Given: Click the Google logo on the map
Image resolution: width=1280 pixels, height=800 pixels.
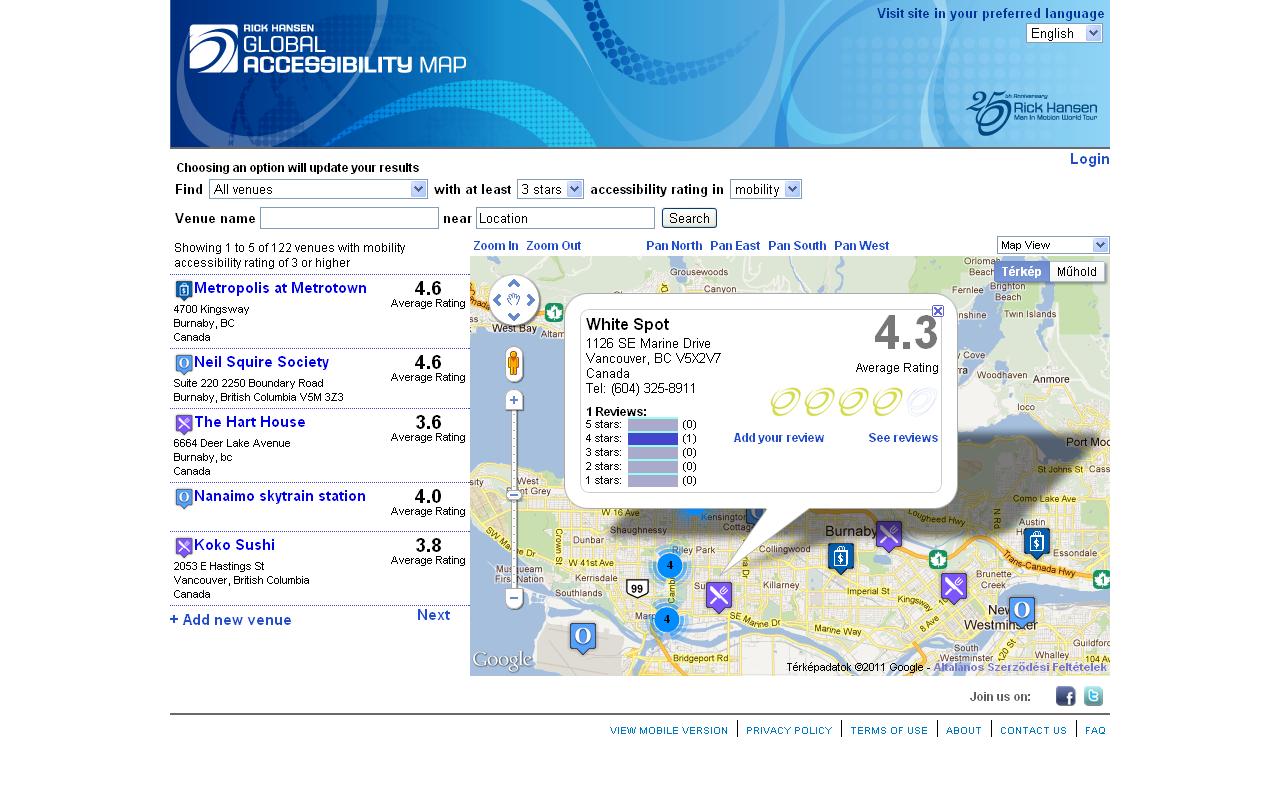Looking at the screenshot, I should [503, 661].
